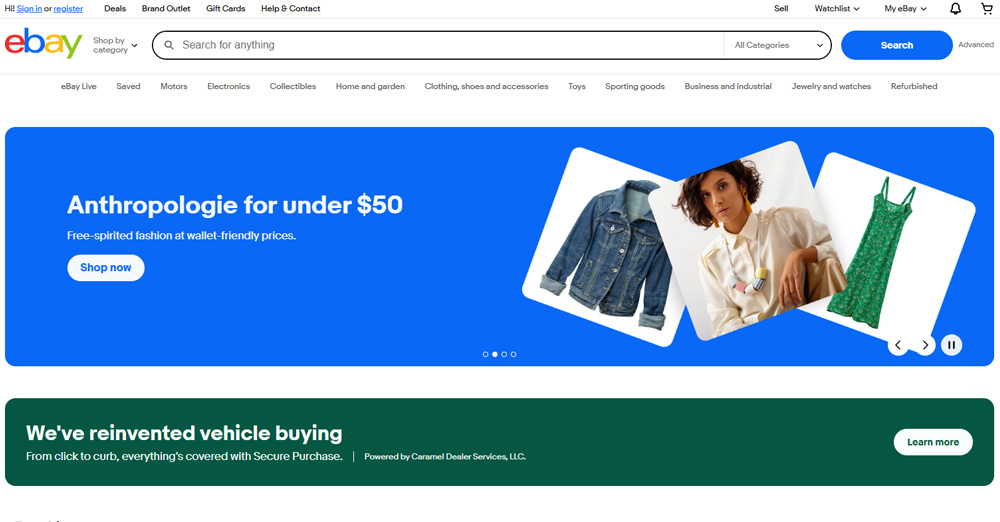Screen dimensions: 1000x522
Task: Open the Toys category
Action: pyautogui.click(x=577, y=86)
